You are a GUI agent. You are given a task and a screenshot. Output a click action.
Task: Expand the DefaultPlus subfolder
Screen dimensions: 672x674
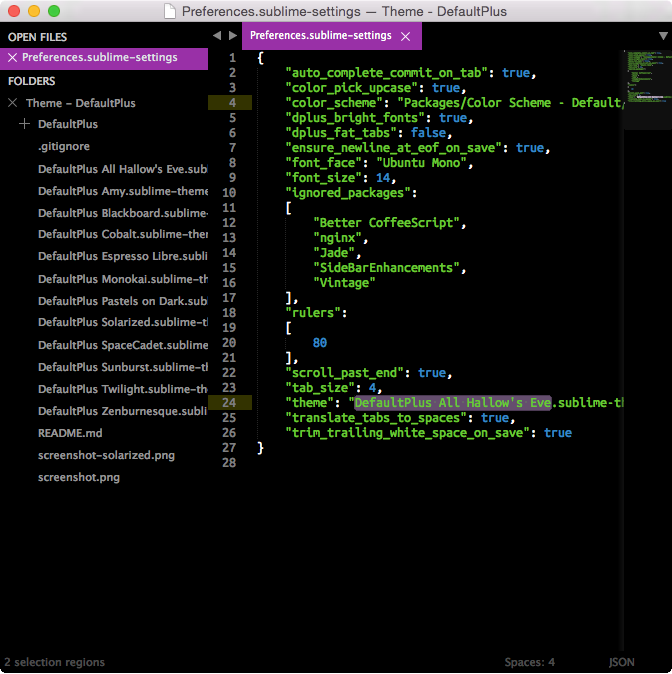click(x=25, y=124)
